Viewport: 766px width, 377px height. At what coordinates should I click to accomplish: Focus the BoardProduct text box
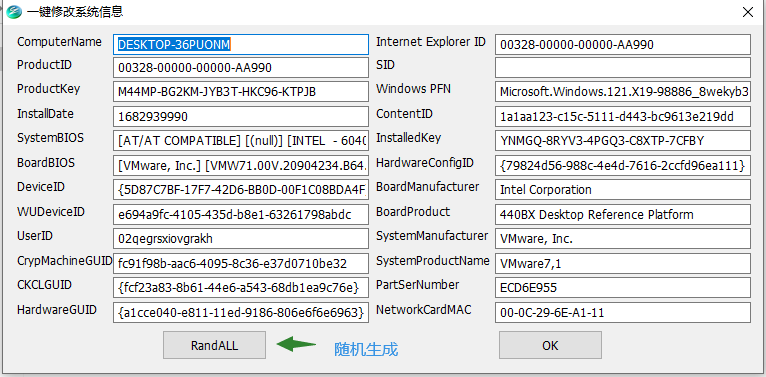623,214
